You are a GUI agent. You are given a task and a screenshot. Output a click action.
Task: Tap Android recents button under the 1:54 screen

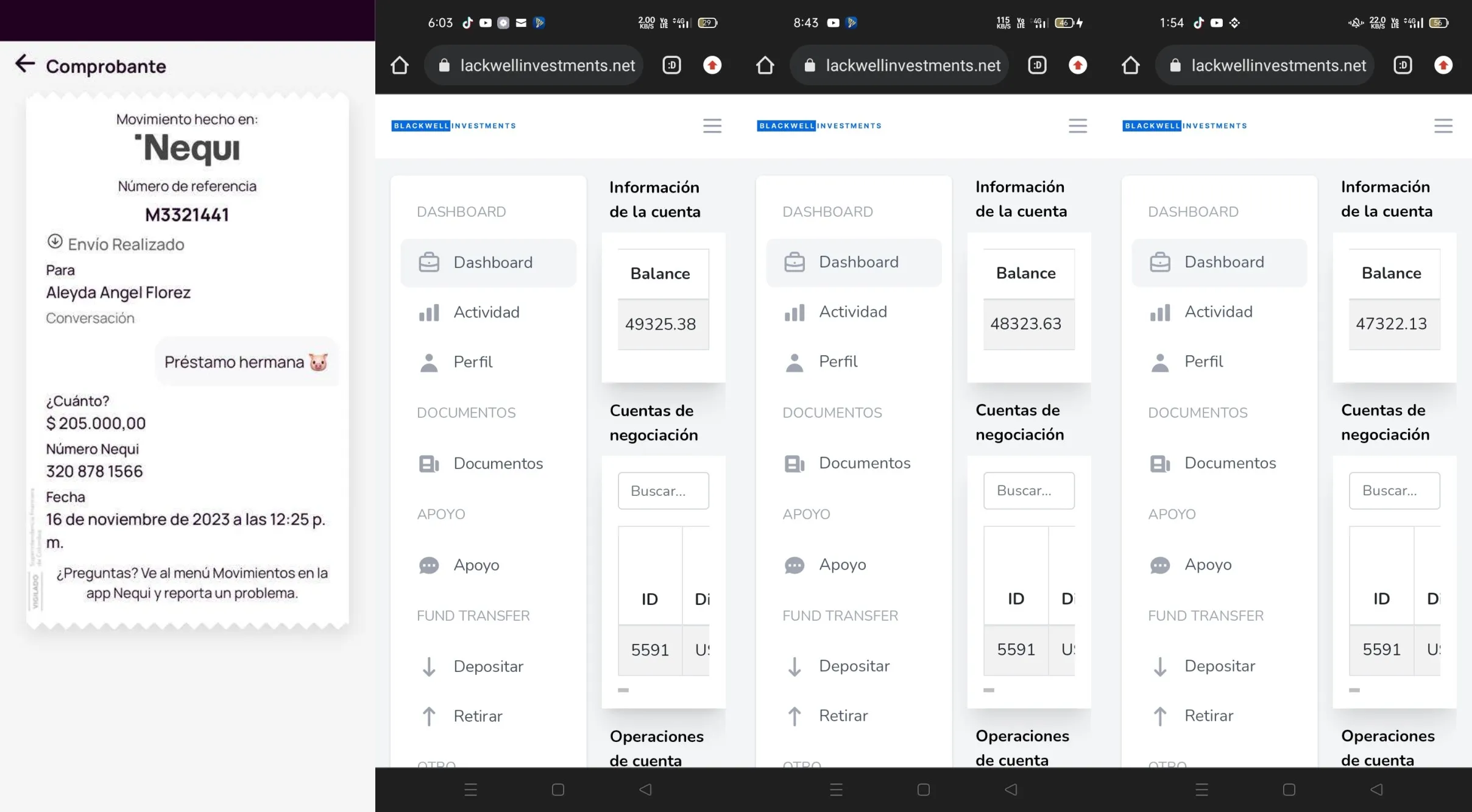coord(1202,789)
